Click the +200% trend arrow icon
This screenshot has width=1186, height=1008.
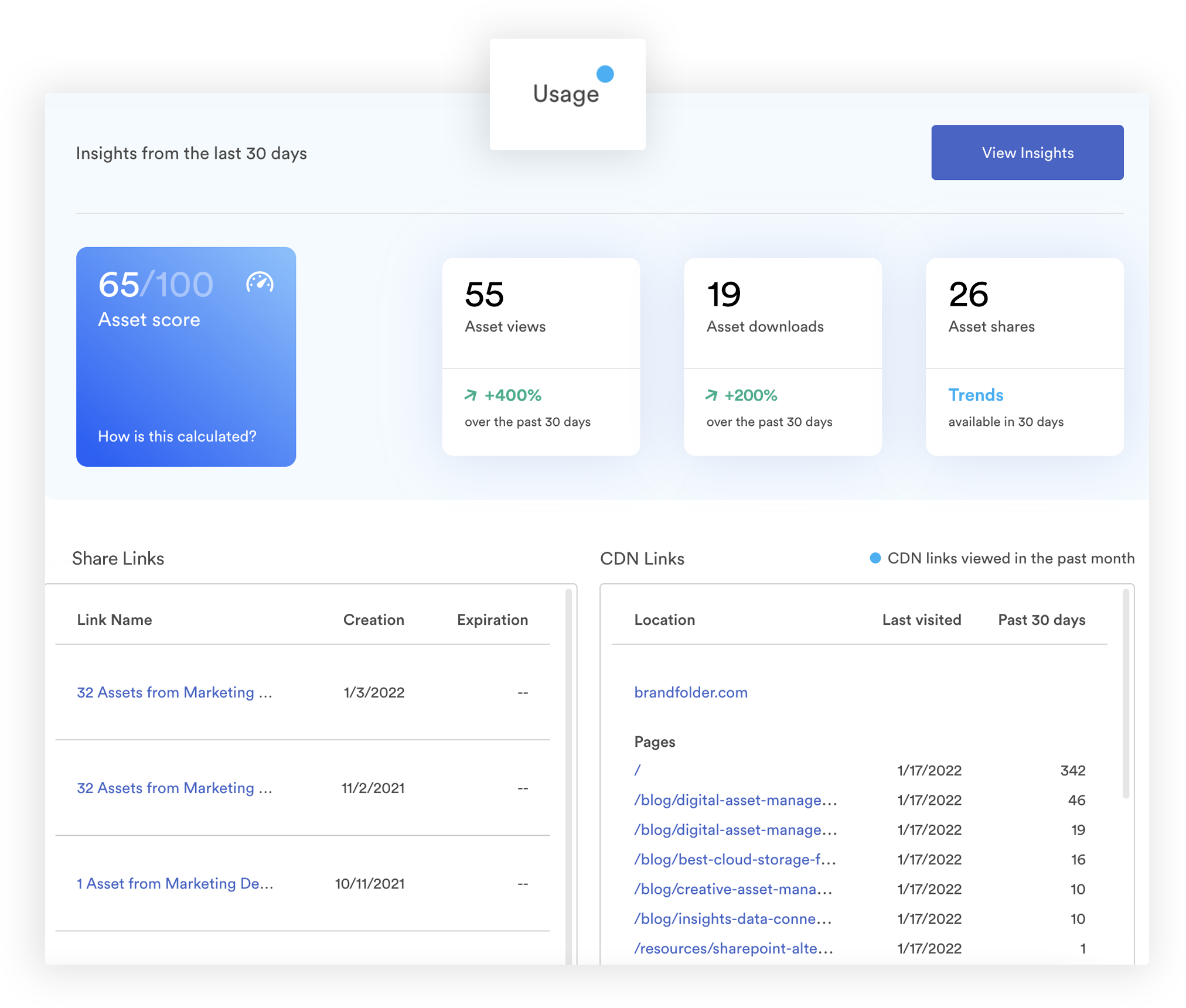tap(711, 395)
